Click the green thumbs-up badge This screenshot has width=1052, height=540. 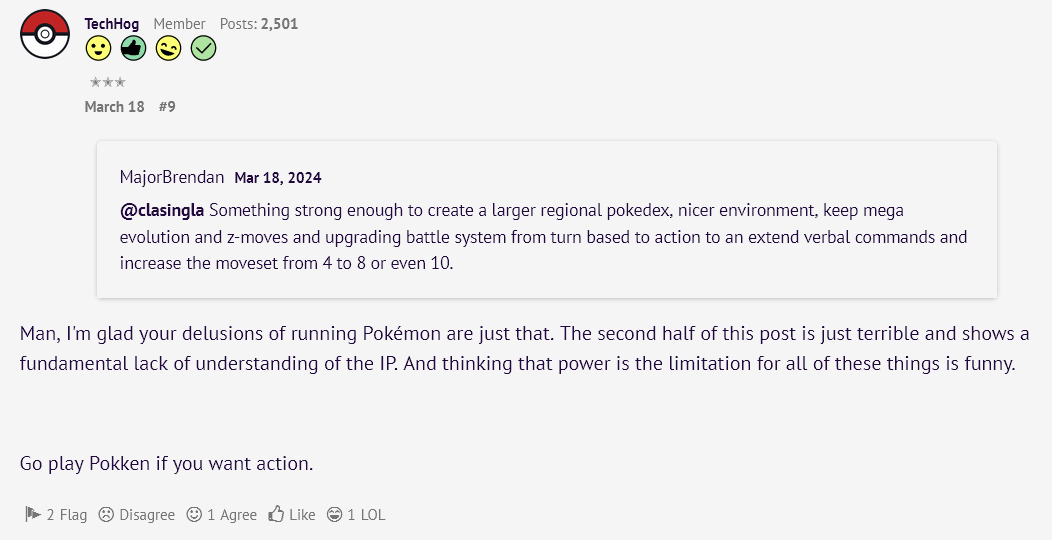[x=134, y=48]
